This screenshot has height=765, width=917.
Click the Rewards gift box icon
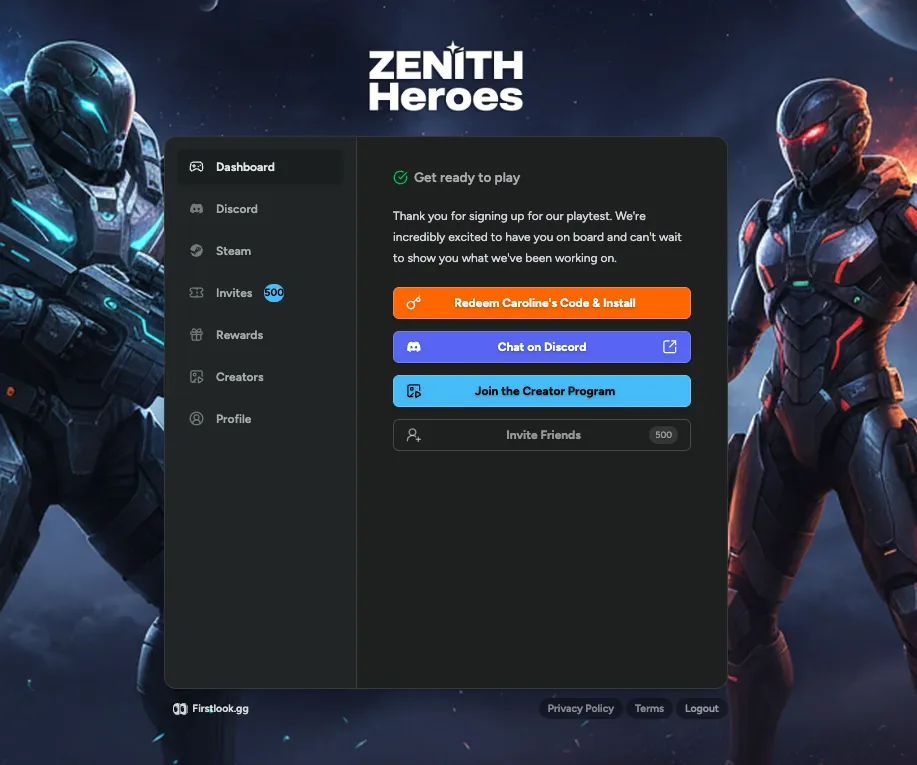click(x=197, y=335)
